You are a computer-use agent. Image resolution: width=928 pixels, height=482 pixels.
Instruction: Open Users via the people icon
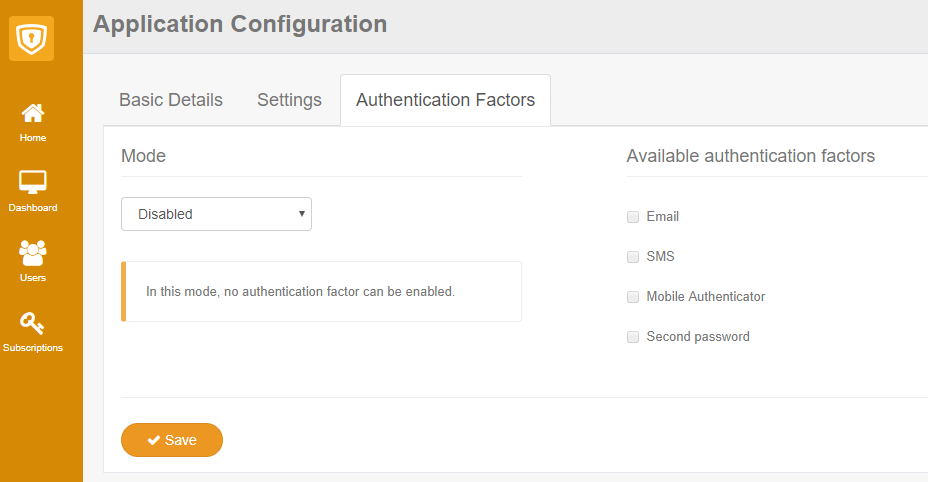tap(33, 253)
